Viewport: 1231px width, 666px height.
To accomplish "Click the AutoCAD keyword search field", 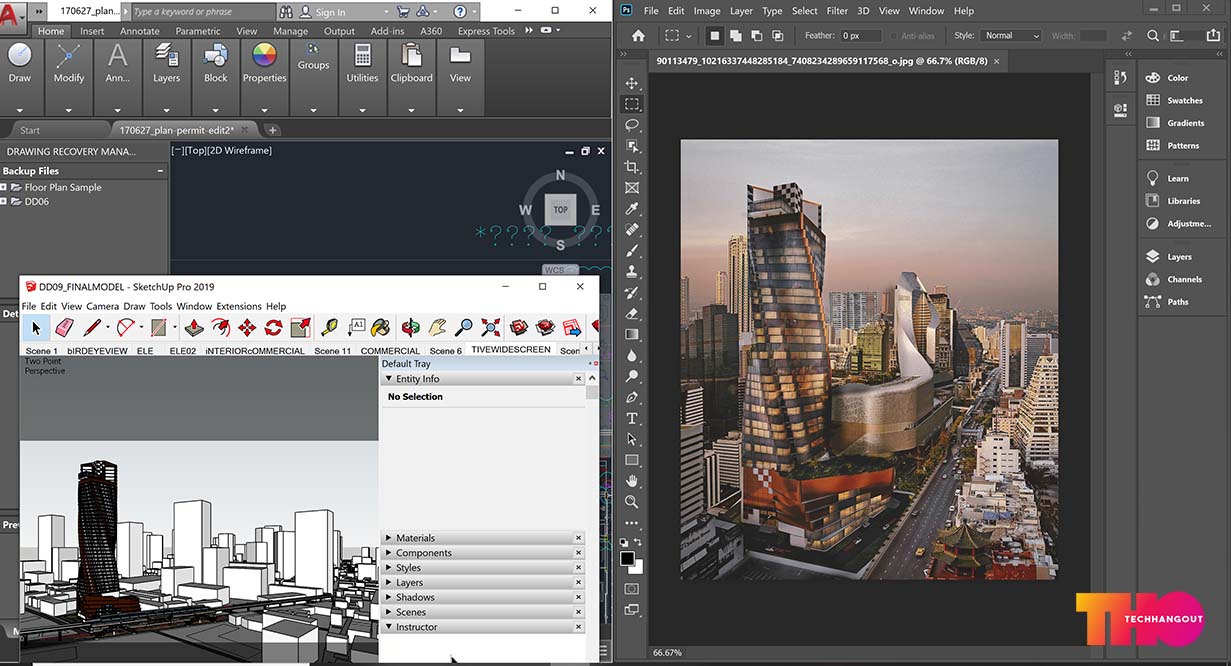I will pyautogui.click(x=202, y=12).
